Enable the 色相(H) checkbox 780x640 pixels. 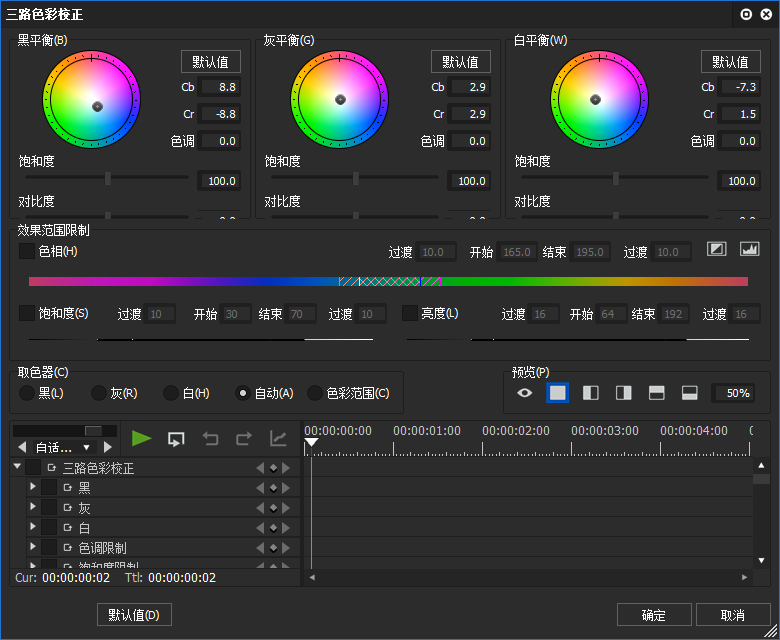[x=27, y=251]
